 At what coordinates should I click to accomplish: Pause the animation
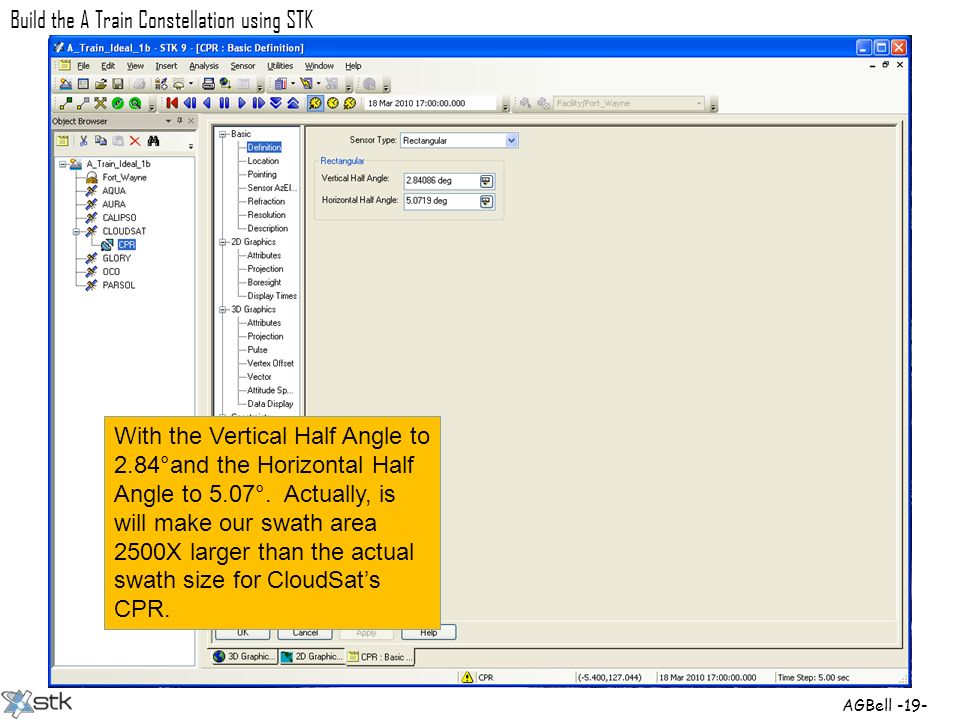click(224, 103)
